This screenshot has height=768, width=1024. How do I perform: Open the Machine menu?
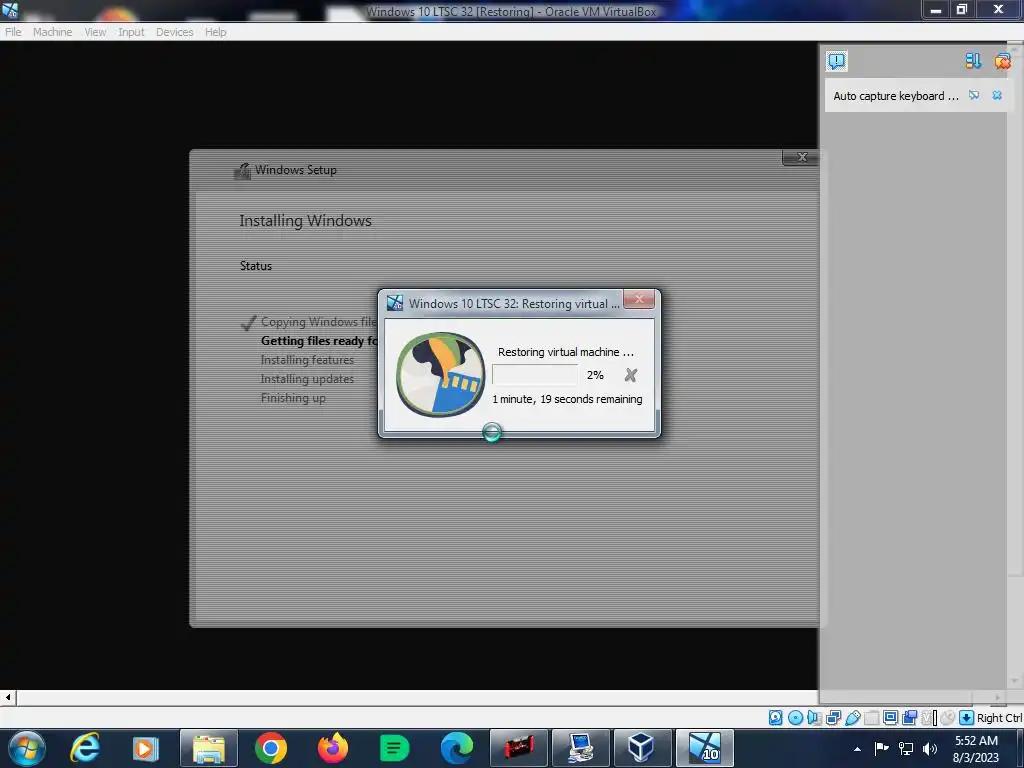[52, 32]
